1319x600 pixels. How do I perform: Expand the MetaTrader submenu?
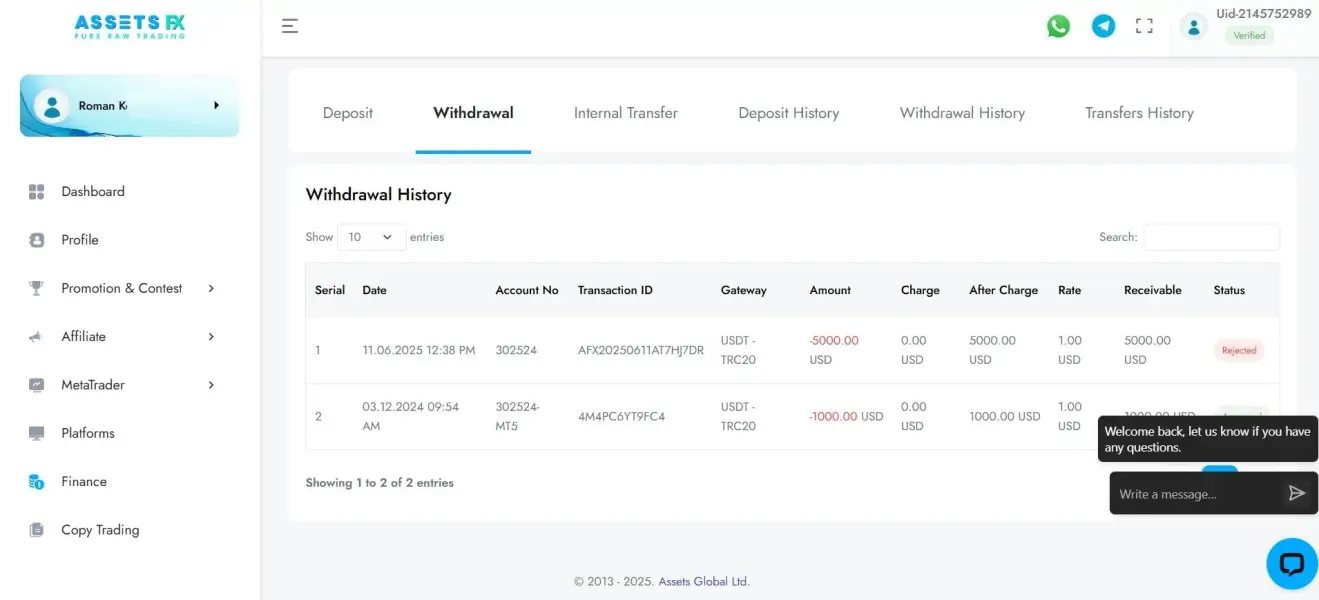click(x=211, y=385)
